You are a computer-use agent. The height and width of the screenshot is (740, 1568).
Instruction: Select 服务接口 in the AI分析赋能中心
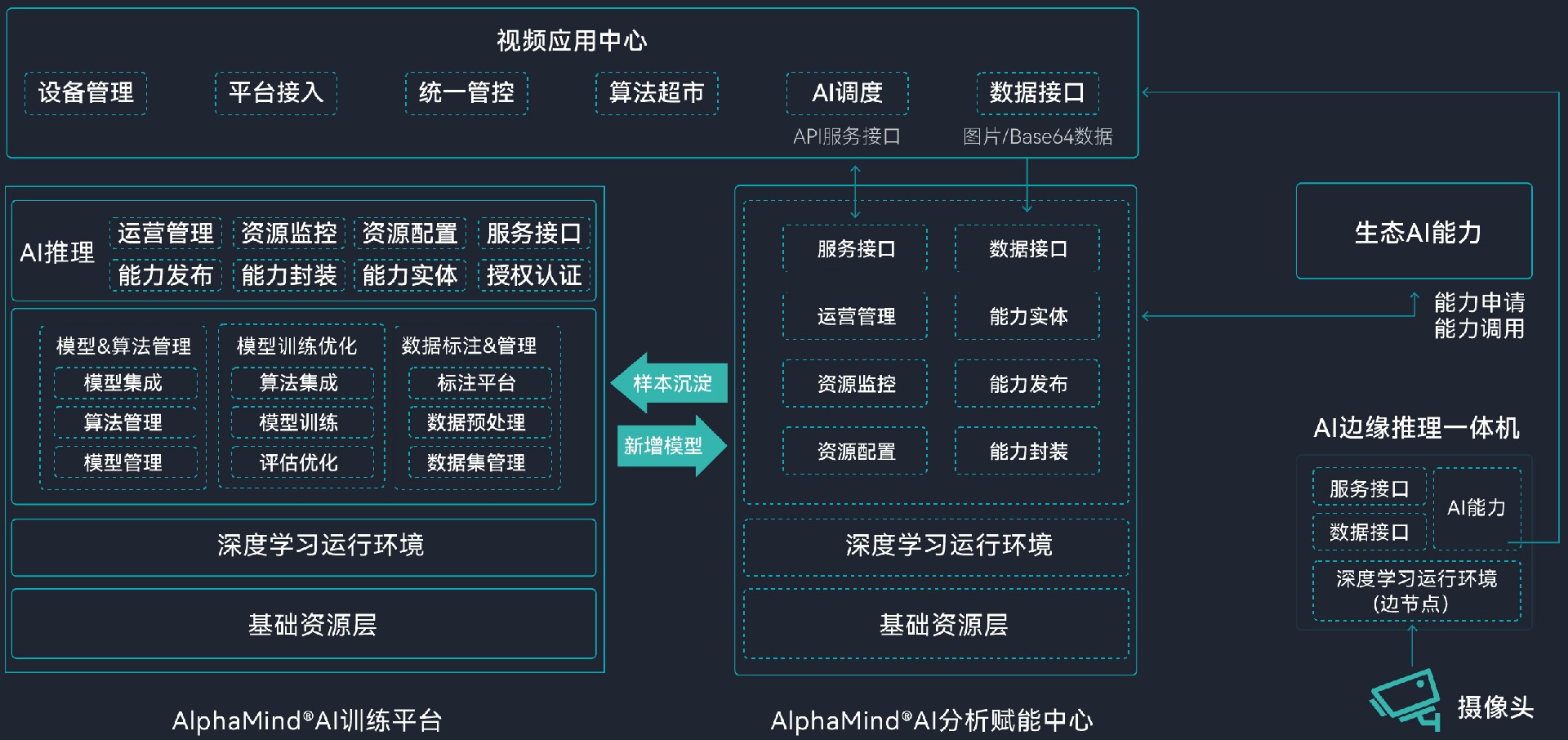(855, 248)
